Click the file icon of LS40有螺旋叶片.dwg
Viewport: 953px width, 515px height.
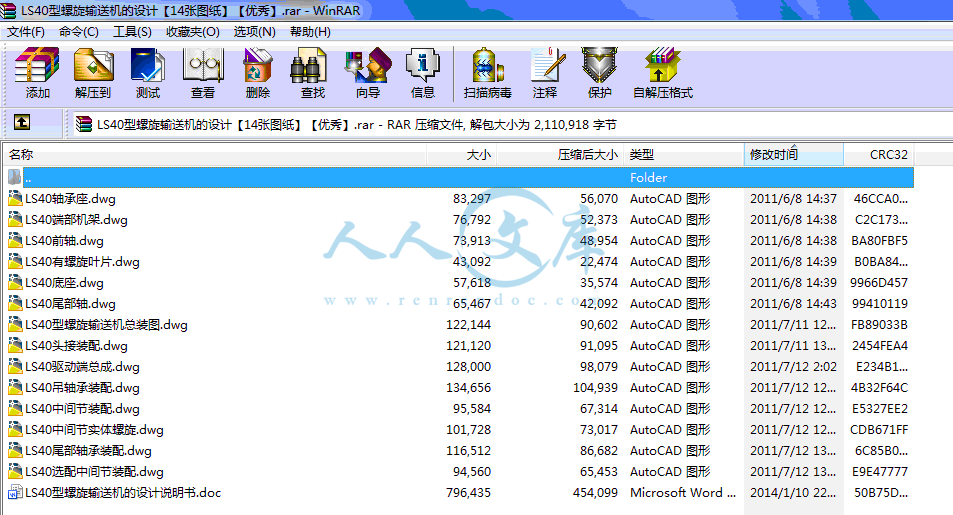tap(15, 261)
